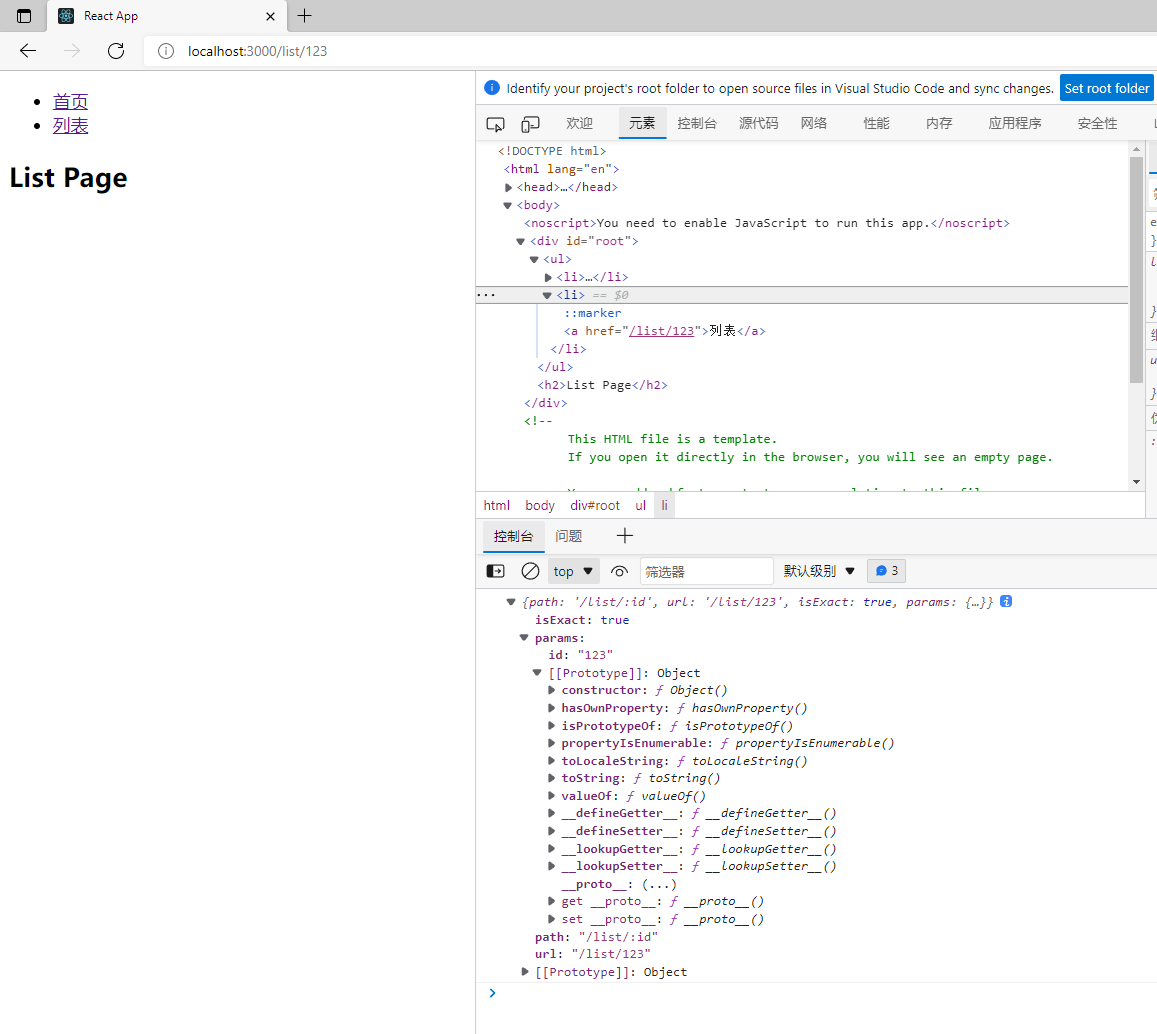Click the Elements panel scrollbar thumb

pyautogui.click(x=1136, y=269)
